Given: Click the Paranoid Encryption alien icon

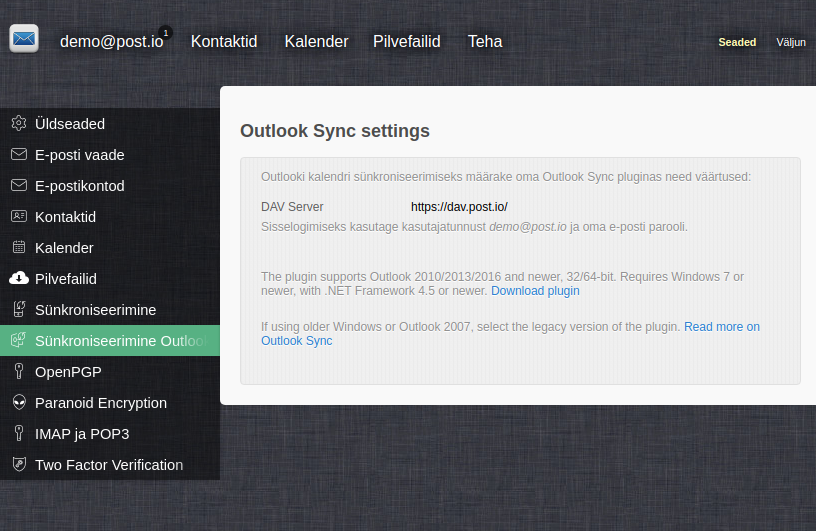Looking at the screenshot, I should 19,402.
